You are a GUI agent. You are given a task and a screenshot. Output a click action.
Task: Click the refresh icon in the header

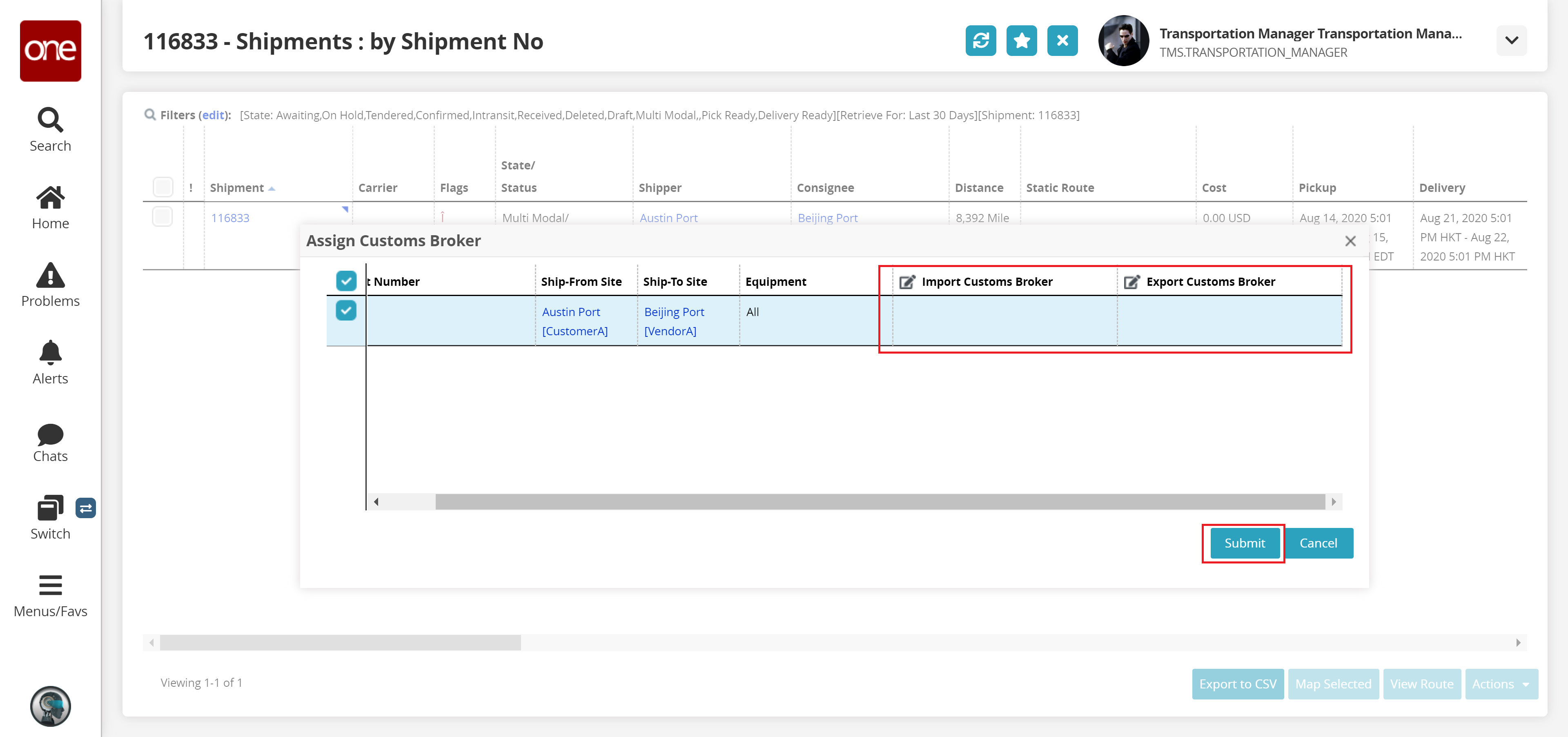coord(980,41)
